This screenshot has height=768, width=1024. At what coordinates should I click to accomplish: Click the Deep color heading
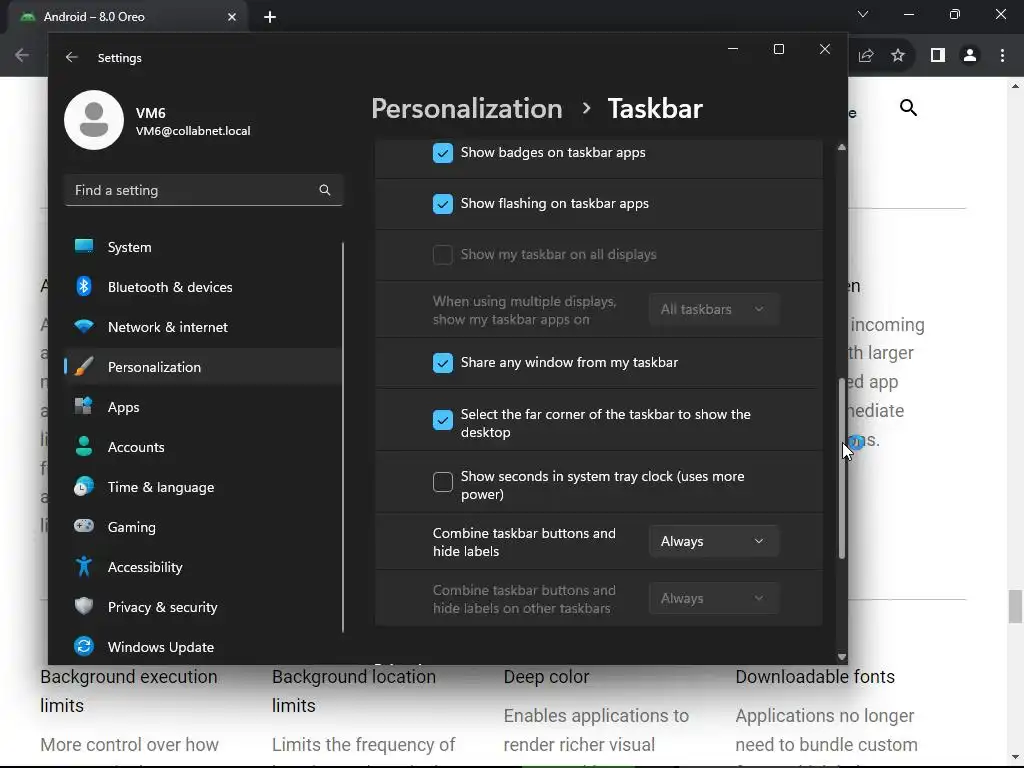546,677
